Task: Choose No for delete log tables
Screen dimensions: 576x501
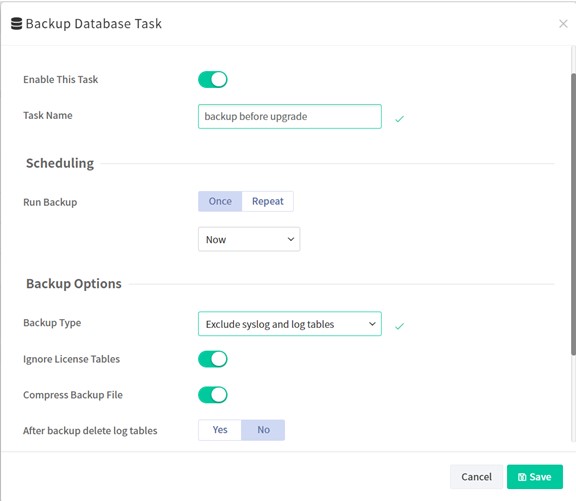Action: (x=263, y=430)
